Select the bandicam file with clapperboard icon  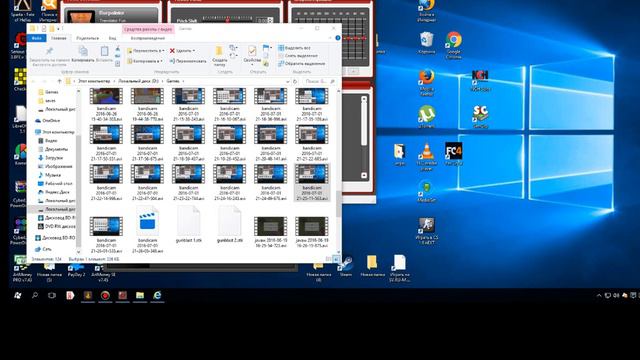pos(147,229)
